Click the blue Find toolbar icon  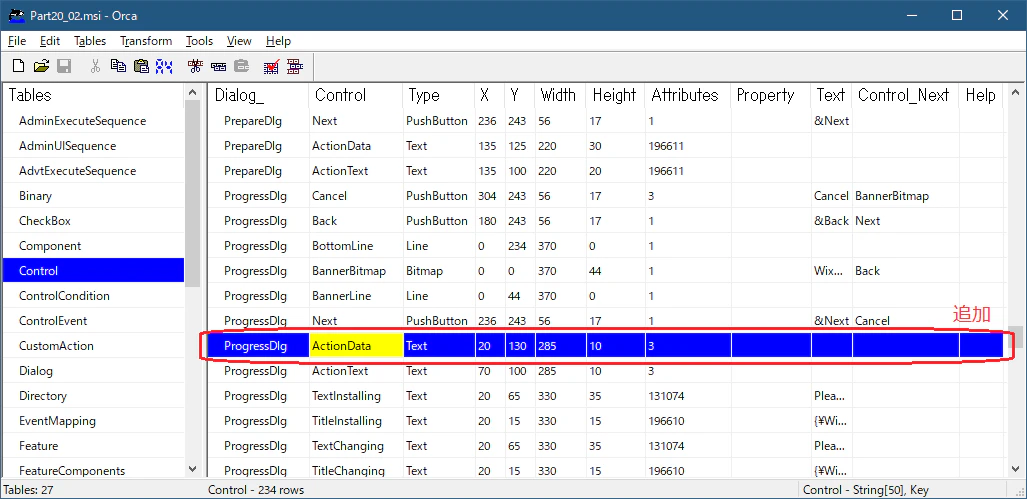[164, 65]
